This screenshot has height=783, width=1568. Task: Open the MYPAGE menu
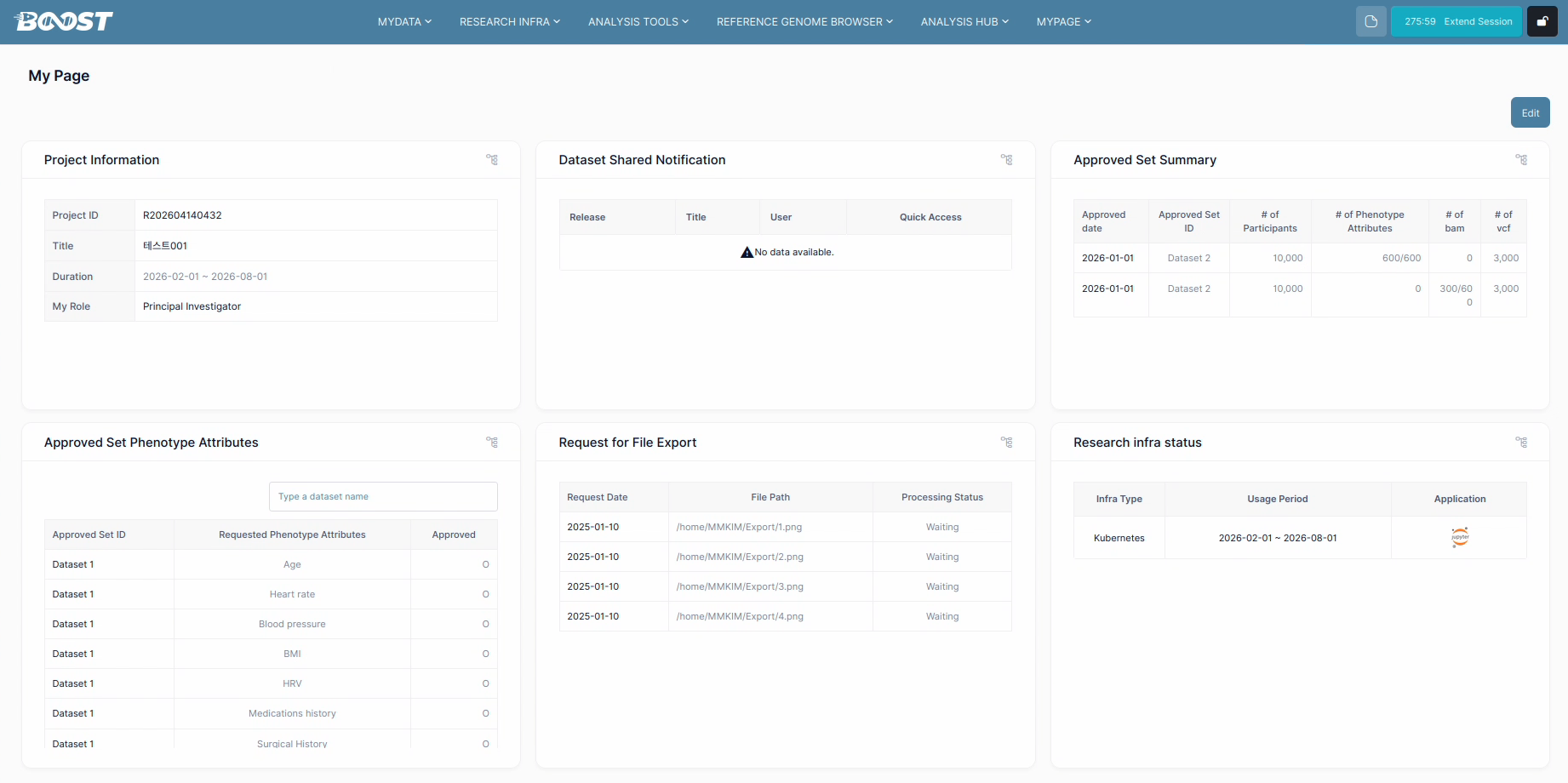(1063, 21)
